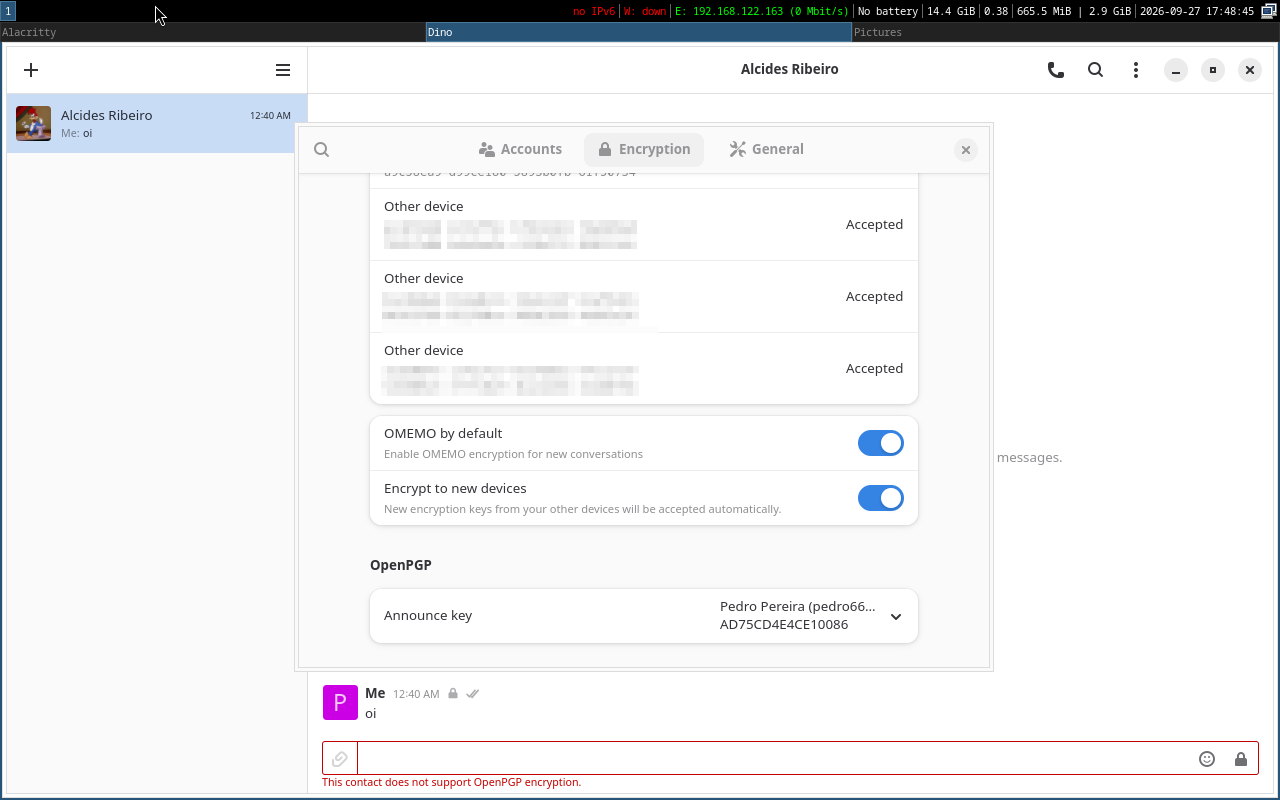Click the message text input field
This screenshot has height=800, width=1280.
775,759
